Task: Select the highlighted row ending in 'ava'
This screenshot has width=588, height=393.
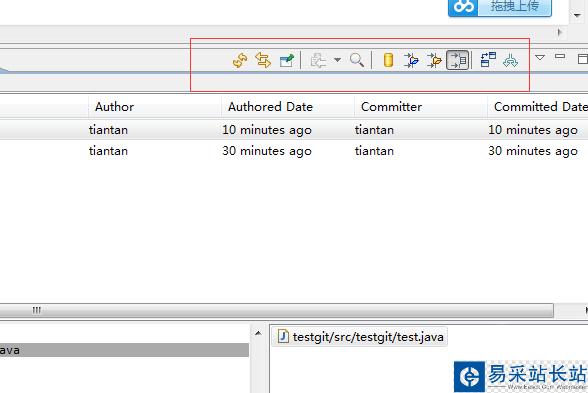Action: [x=124, y=350]
